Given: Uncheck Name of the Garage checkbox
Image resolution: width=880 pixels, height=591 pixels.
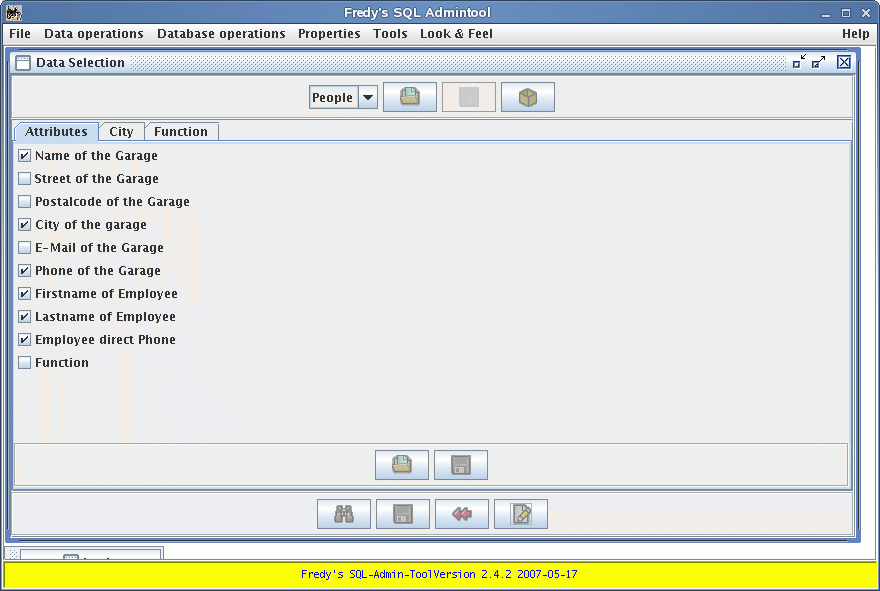Looking at the screenshot, I should pos(25,156).
